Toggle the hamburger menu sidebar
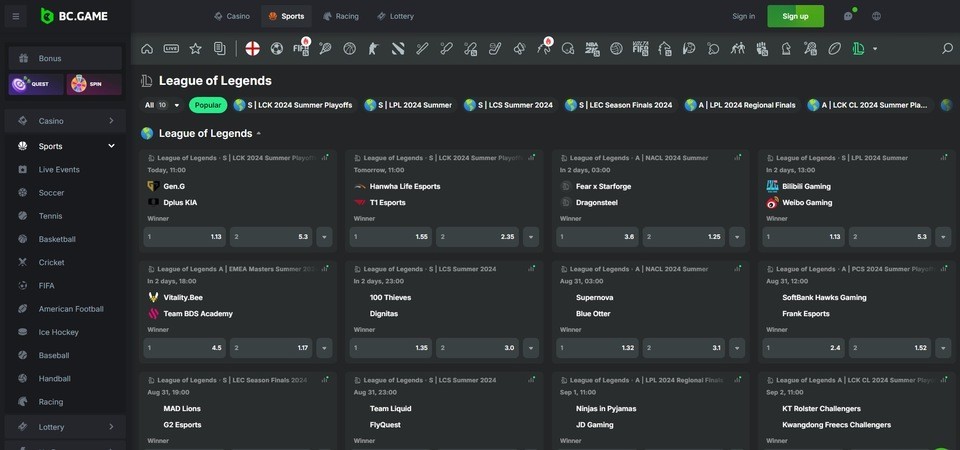Viewport: 960px width, 450px height. tap(15, 16)
